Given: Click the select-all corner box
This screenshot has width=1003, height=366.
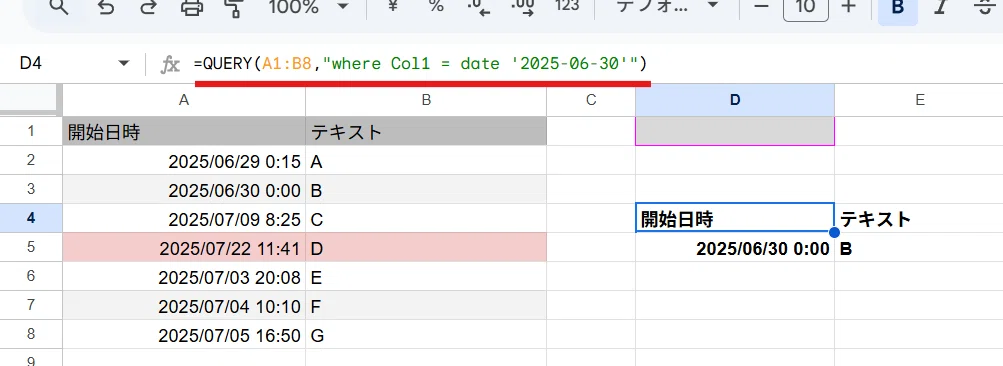Looking at the screenshot, I should 31,100.
